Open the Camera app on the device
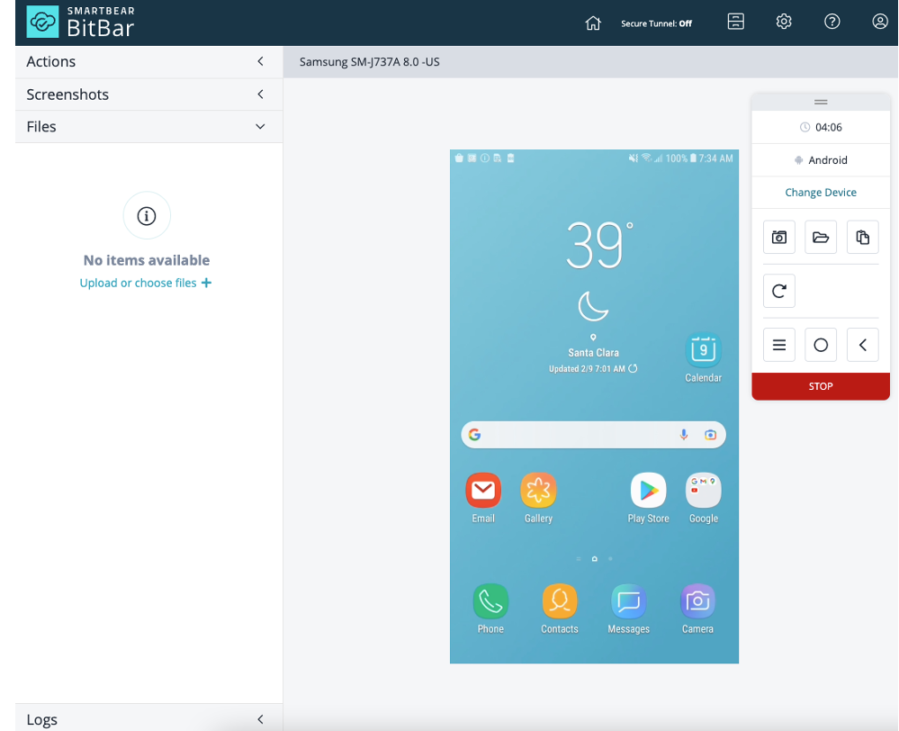Image resolution: width=899 pixels, height=731 pixels. pyautogui.click(x=697, y=608)
